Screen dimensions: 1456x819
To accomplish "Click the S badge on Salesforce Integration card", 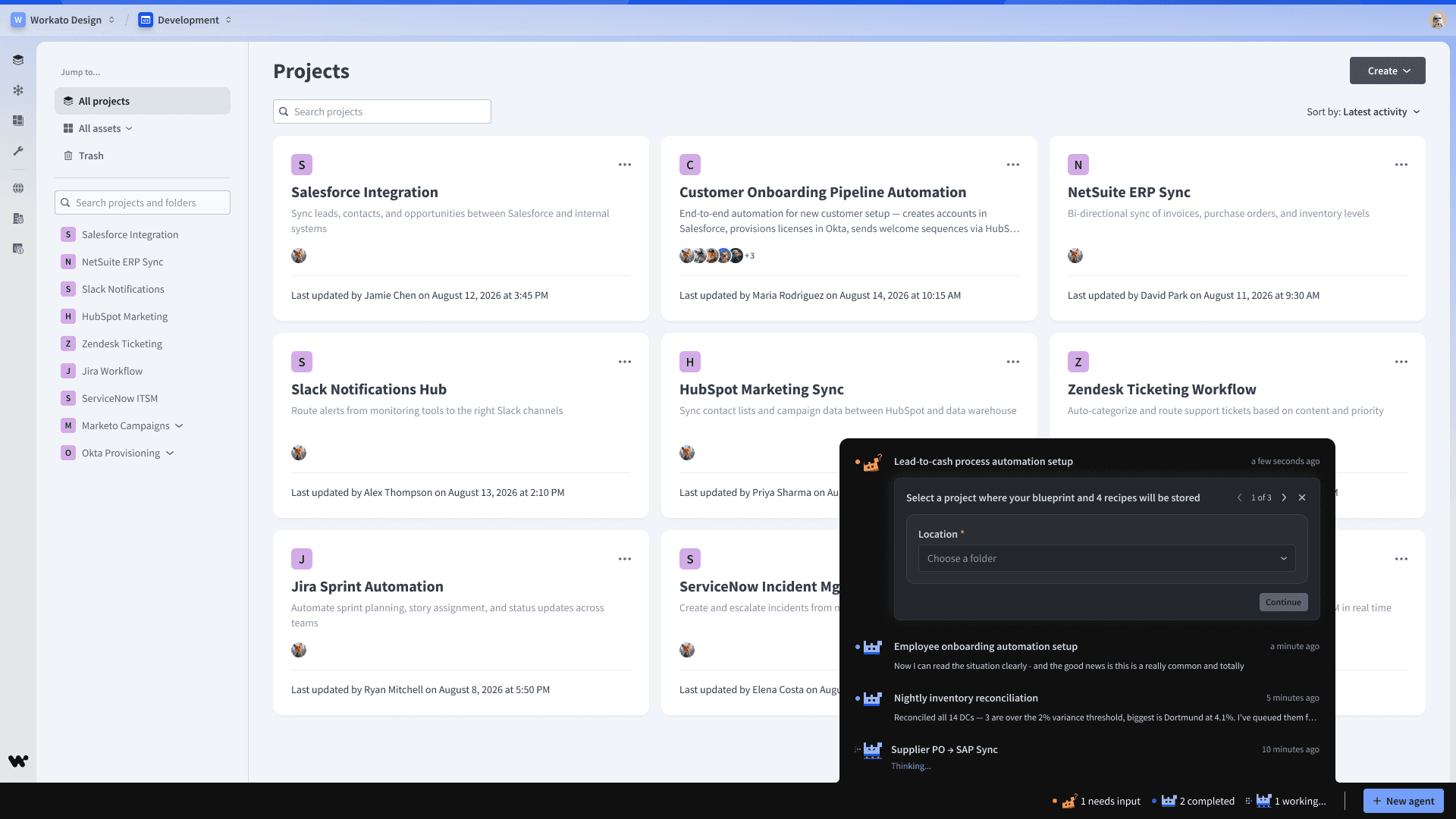I will (302, 165).
